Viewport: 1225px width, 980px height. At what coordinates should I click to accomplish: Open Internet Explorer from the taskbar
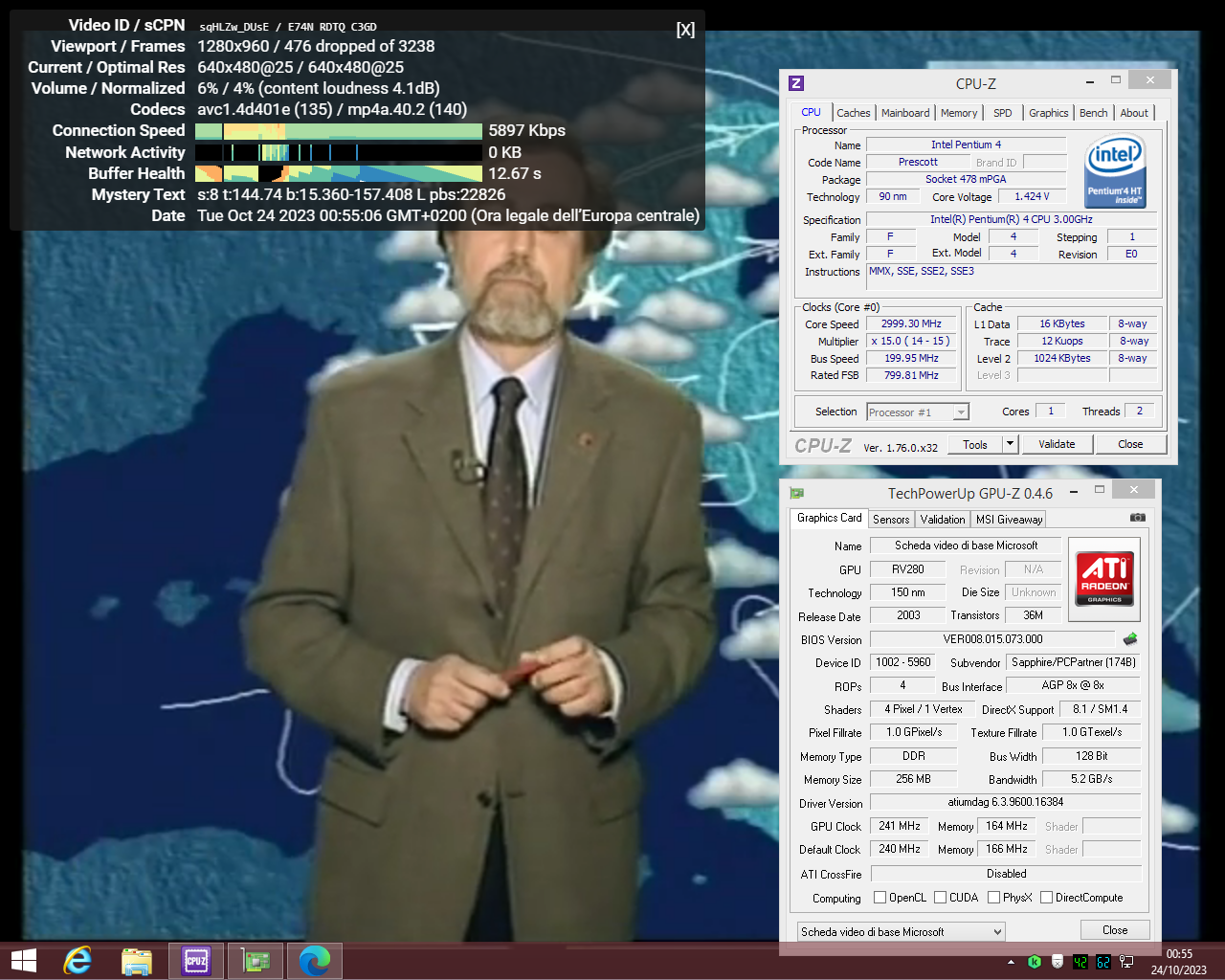(x=78, y=960)
